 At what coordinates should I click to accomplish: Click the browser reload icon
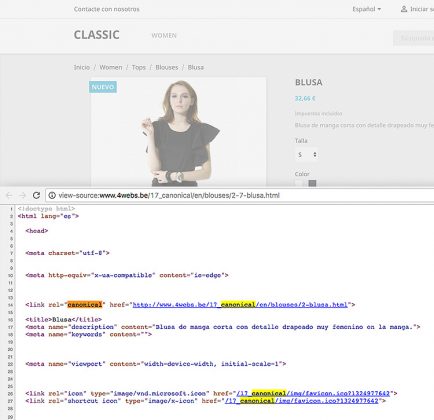pos(36,195)
